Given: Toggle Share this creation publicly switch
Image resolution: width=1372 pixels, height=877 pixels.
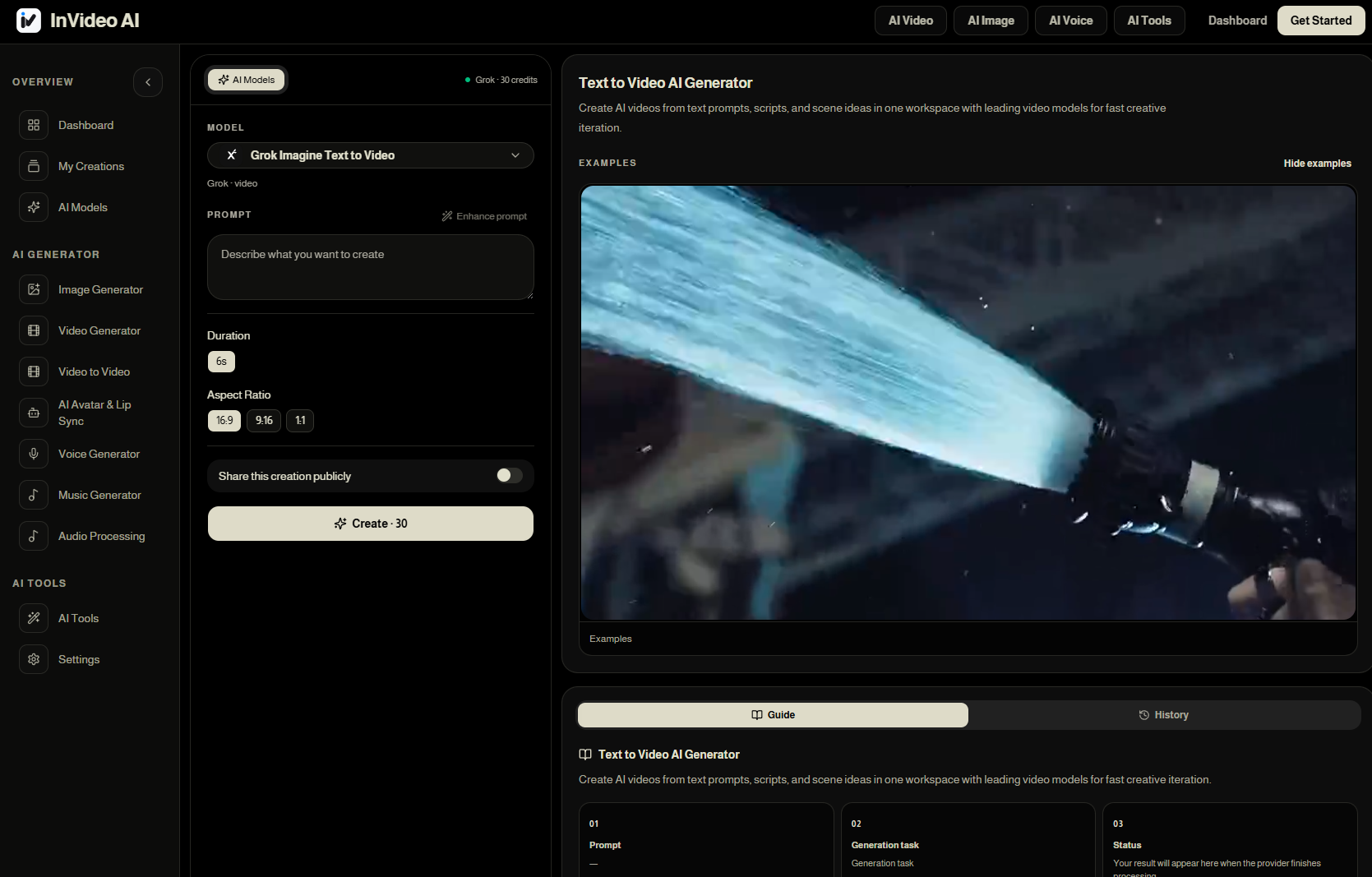Looking at the screenshot, I should point(509,476).
